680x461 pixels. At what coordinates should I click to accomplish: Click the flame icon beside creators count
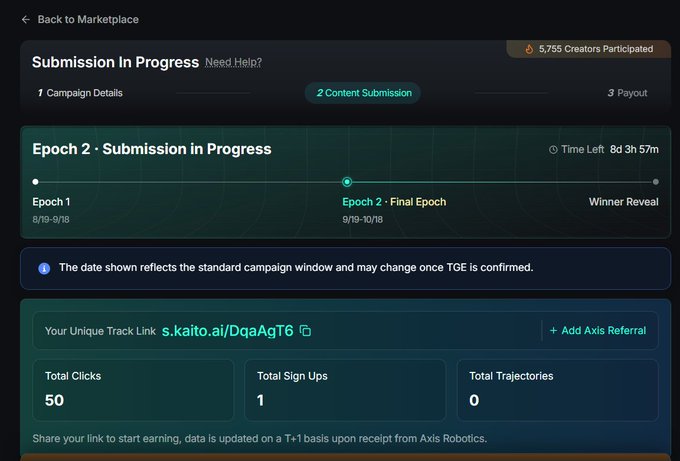tap(529, 49)
